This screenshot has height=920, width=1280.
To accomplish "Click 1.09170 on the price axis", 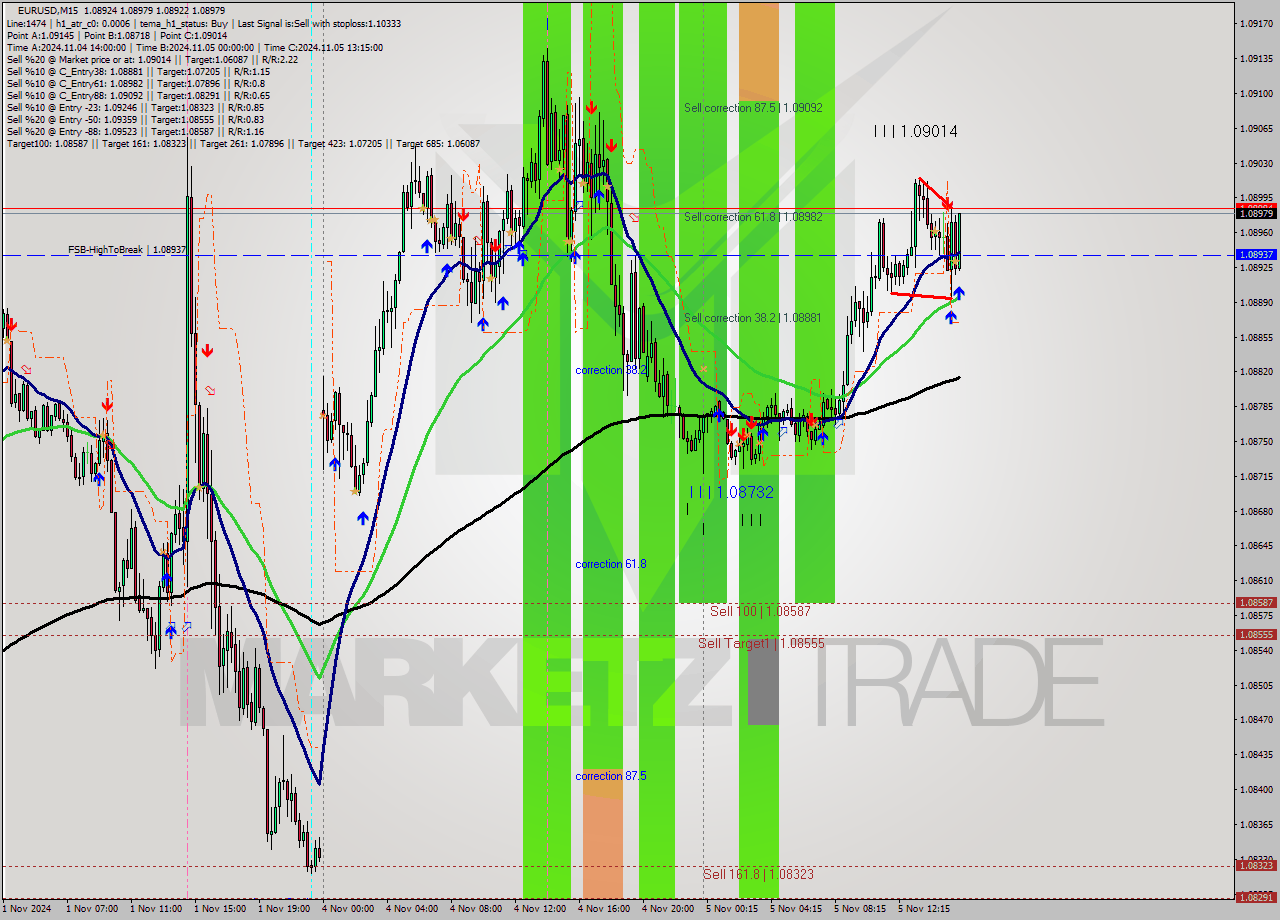I will pyautogui.click(x=1256, y=23).
